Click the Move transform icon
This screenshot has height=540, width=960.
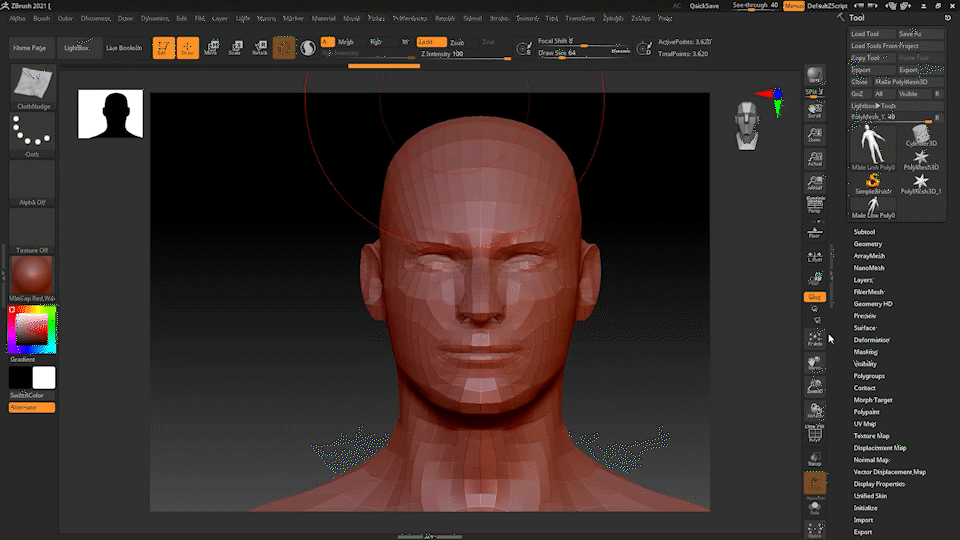[211, 47]
